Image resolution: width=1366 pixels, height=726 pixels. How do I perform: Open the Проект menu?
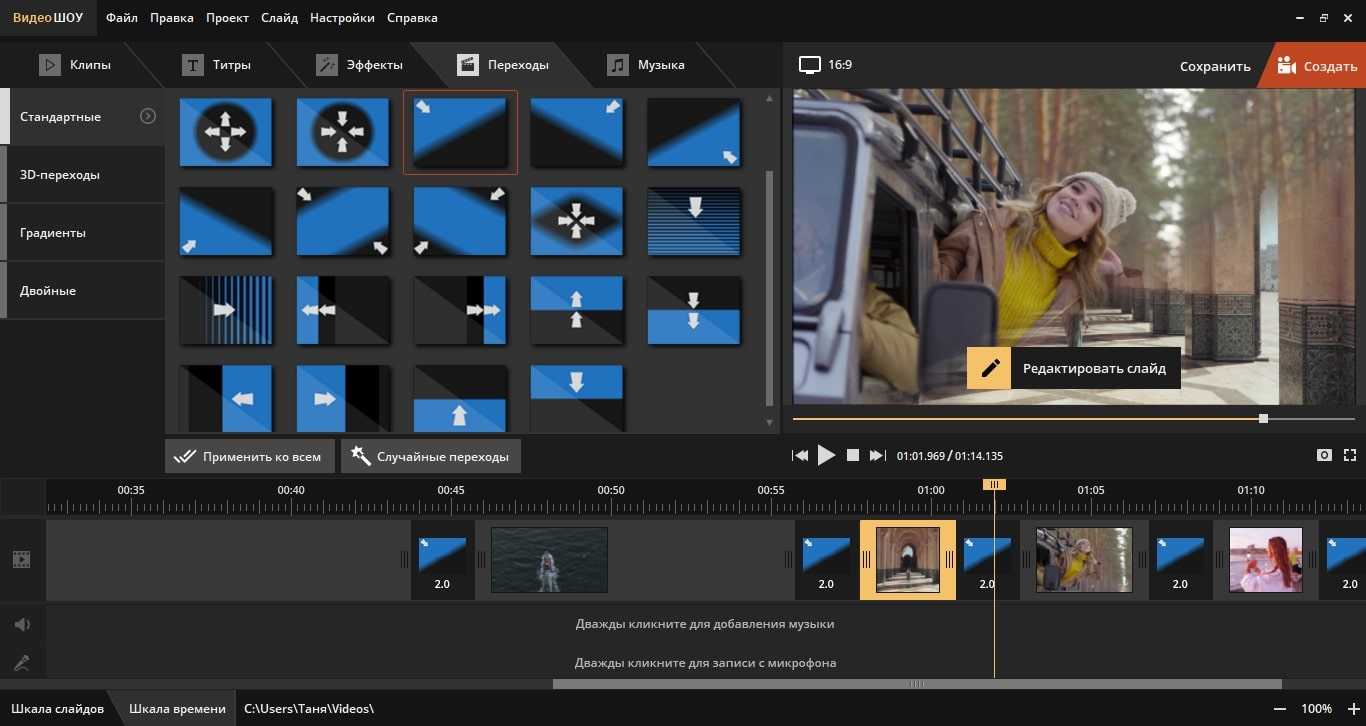click(x=227, y=18)
